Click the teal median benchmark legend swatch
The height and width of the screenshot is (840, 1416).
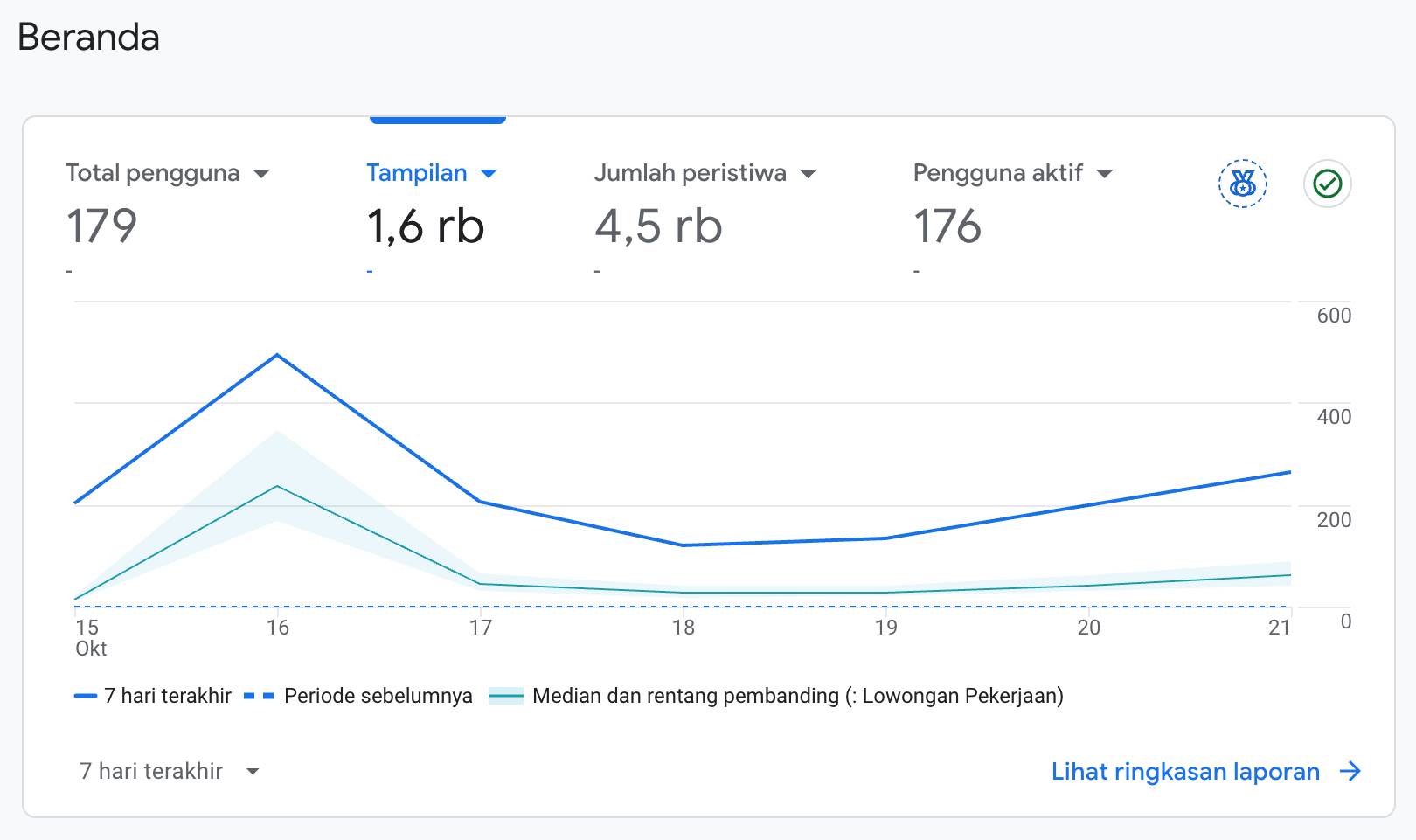click(506, 696)
